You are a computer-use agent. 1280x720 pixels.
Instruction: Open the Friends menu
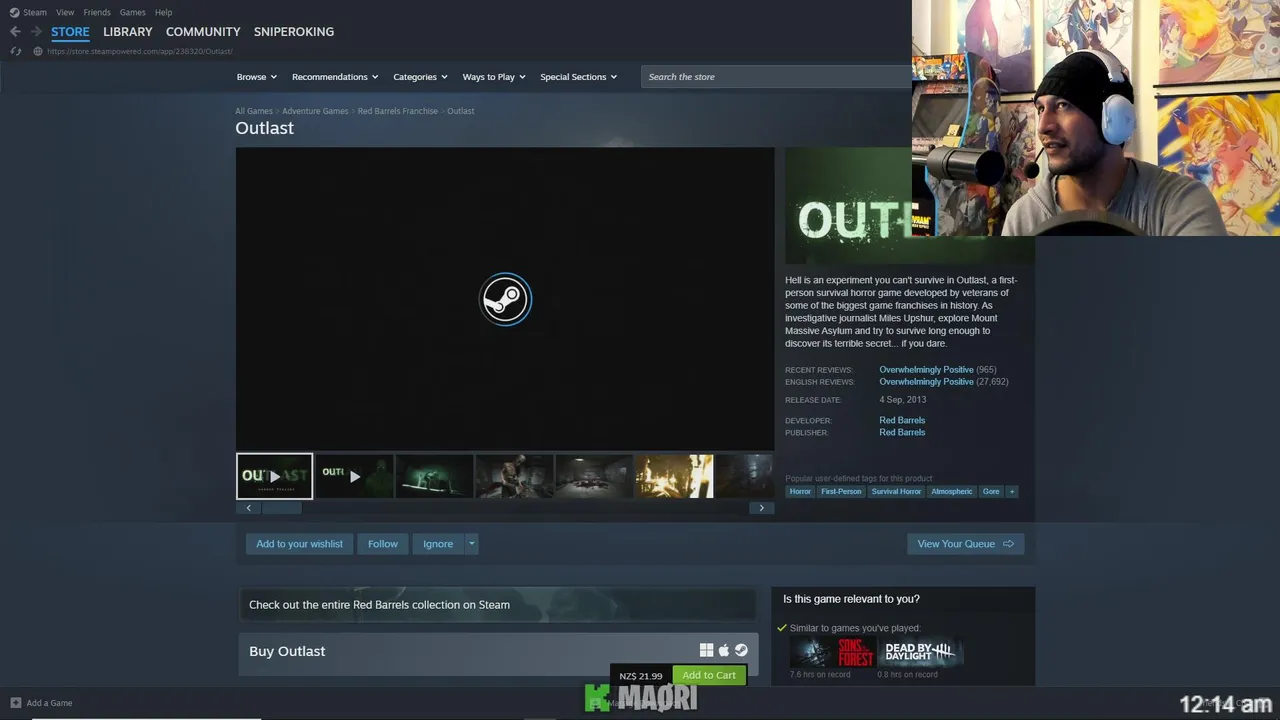click(x=97, y=12)
